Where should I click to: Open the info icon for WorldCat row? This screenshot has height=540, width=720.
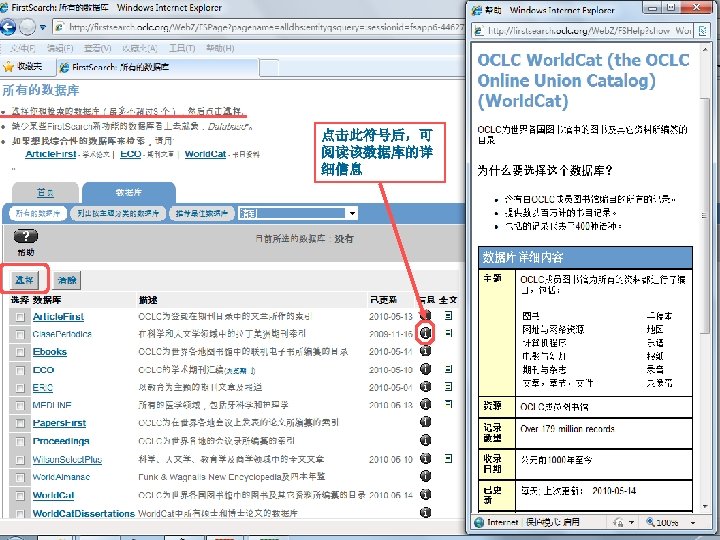426,494
